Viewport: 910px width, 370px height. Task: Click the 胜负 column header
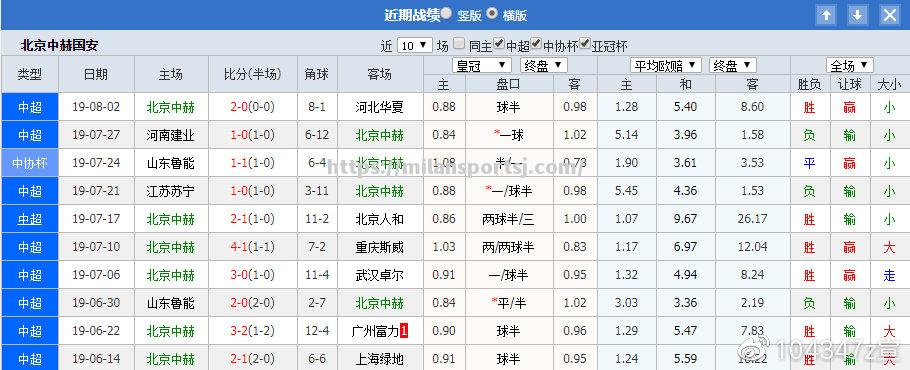[x=810, y=84]
